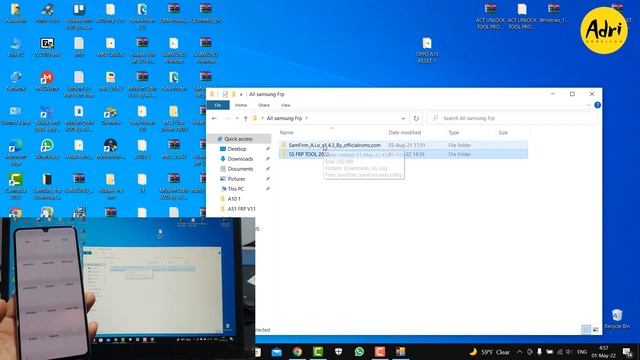Open the View ribbon tab
640x360 pixels.
[286, 105]
